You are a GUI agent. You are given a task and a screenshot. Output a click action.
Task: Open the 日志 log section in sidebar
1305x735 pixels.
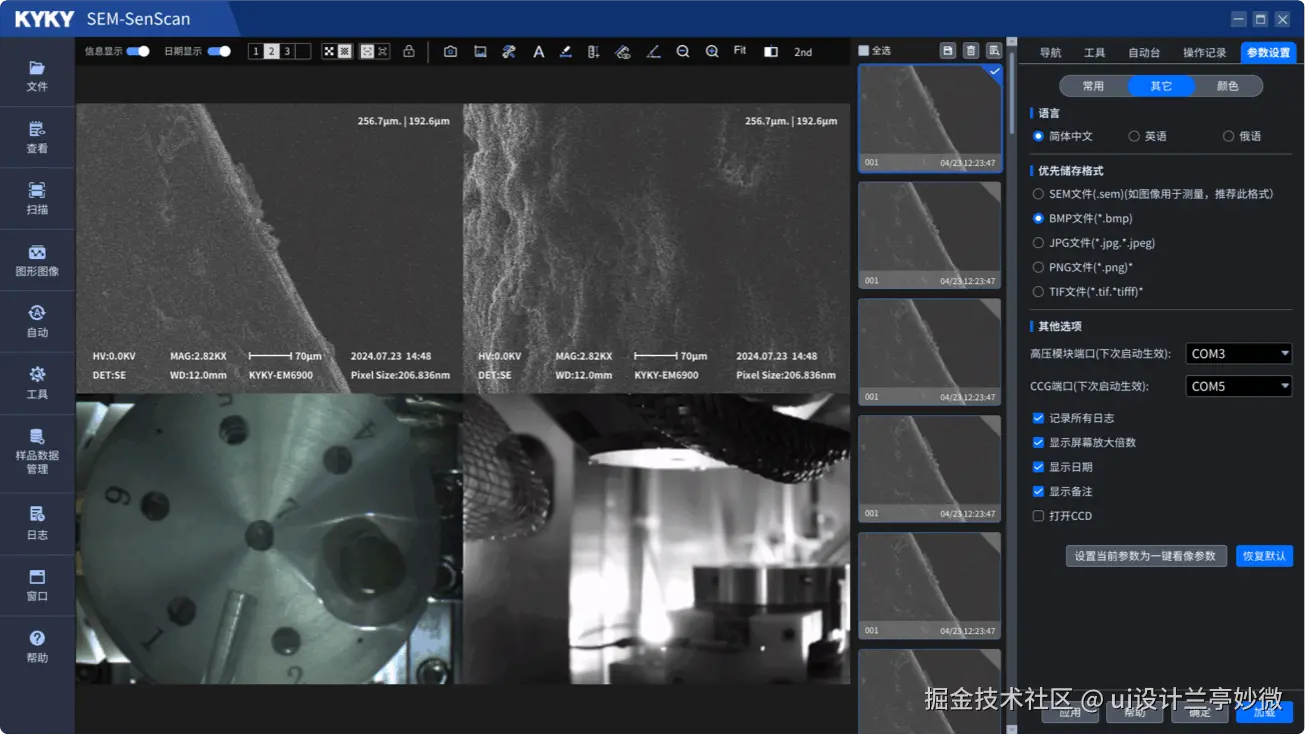(x=37, y=523)
